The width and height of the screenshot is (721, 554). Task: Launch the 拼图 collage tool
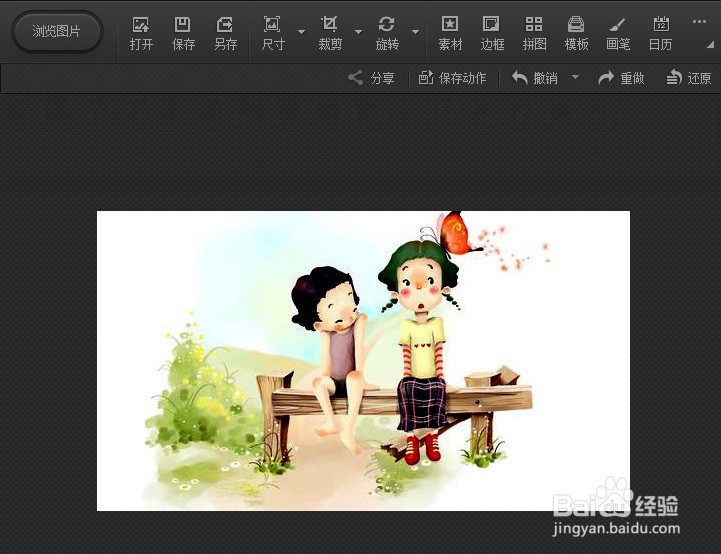coord(534,33)
